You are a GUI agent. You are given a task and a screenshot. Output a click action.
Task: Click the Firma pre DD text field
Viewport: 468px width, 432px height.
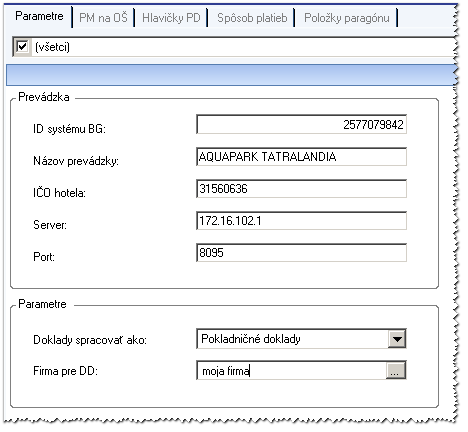pyautogui.click(x=291, y=371)
